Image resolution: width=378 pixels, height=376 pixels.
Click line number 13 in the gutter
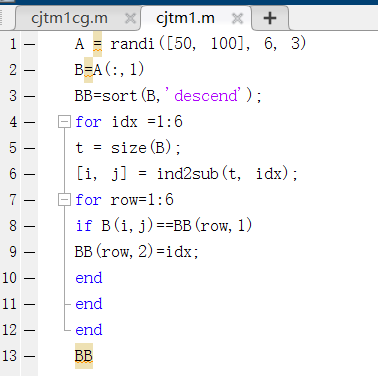click(x=9, y=356)
